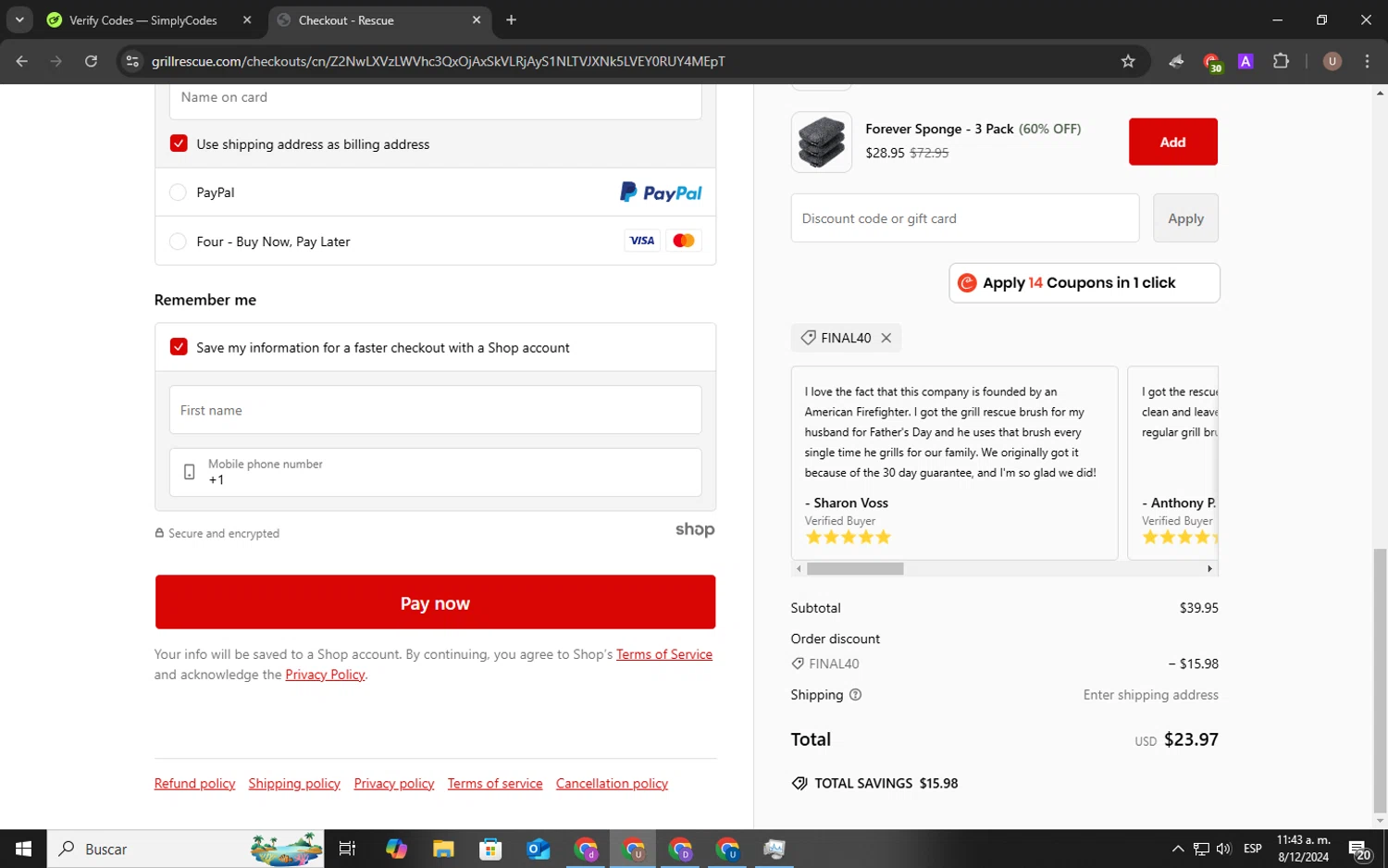The width and height of the screenshot is (1388, 868).
Task: Go back to the previous page
Action: [22, 61]
